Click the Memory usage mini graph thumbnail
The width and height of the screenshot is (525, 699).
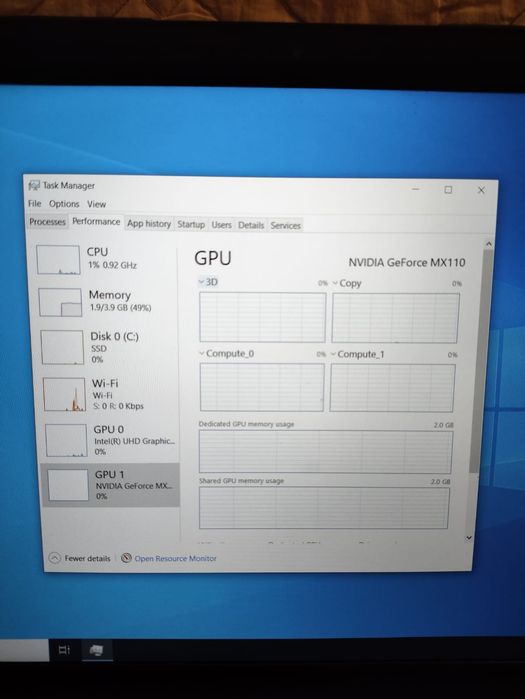tap(60, 302)
